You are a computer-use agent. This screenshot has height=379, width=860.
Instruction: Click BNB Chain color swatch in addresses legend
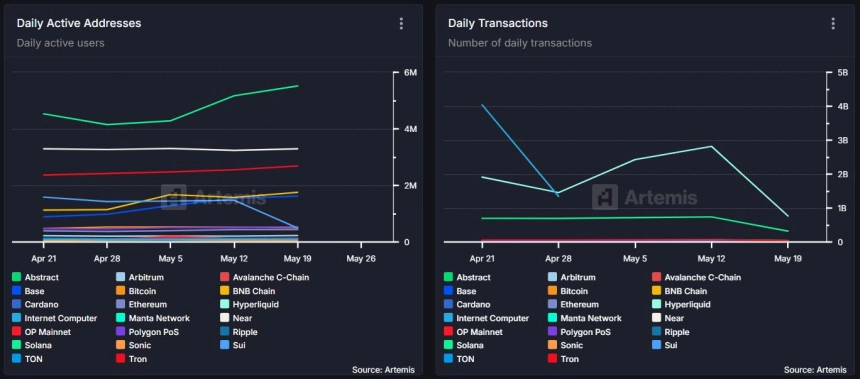pos(224,291)
